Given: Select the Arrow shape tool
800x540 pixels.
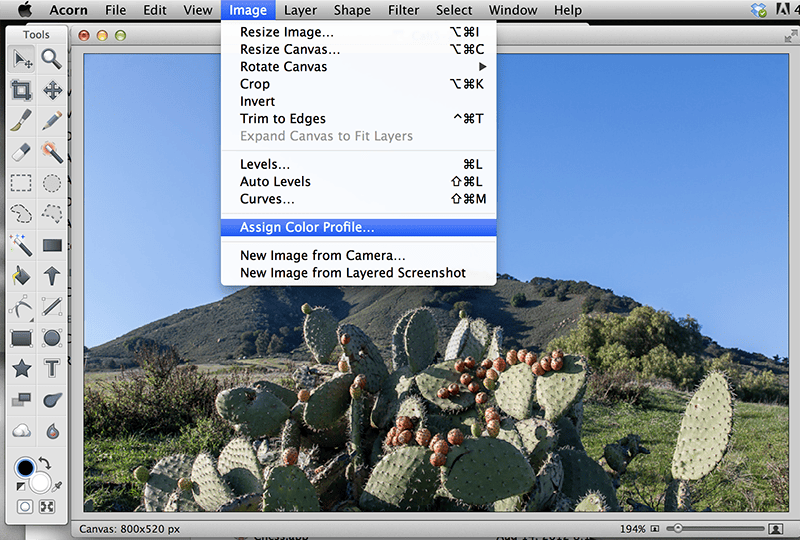Looking at the screenshot, I should pos(52,276).
